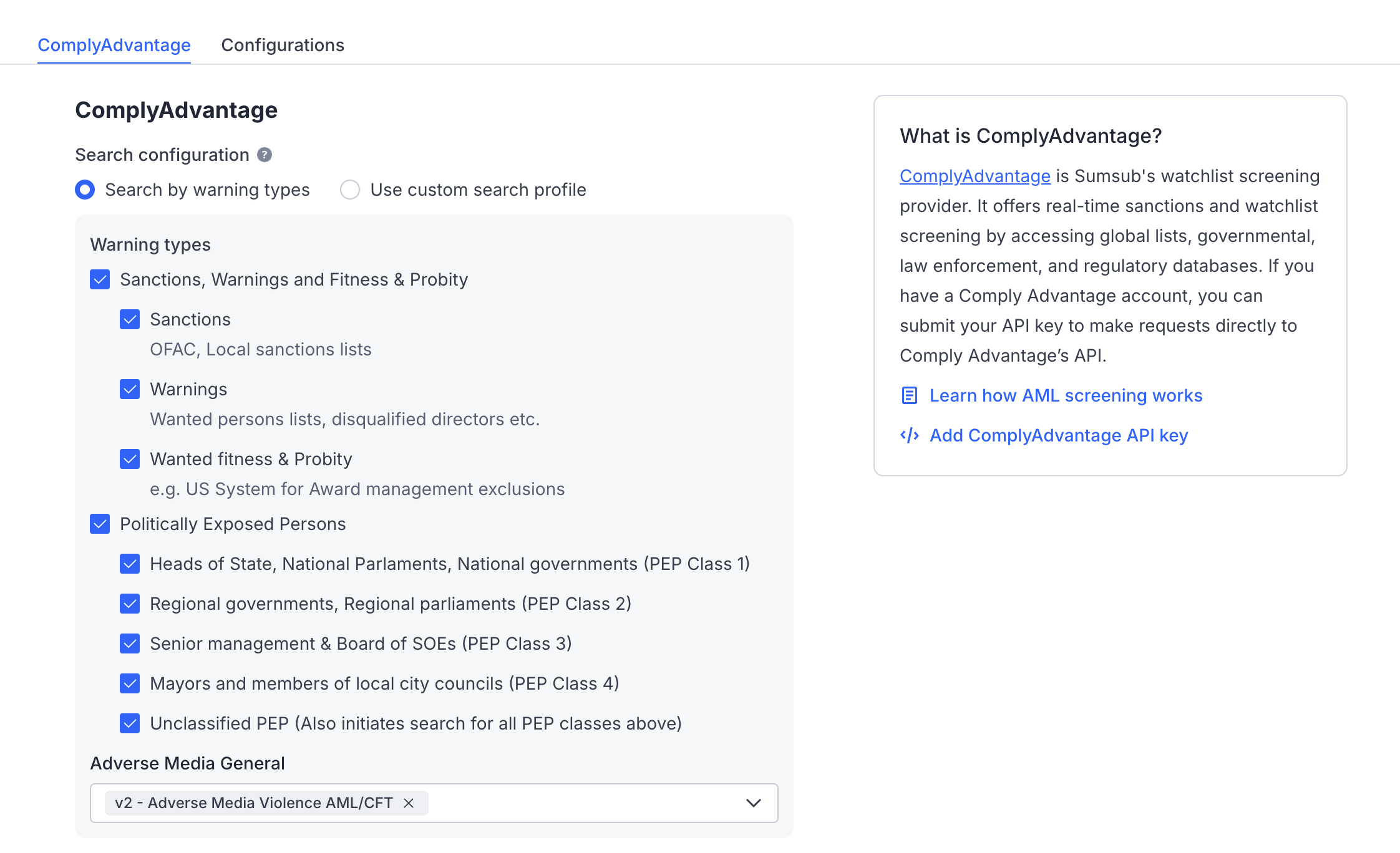The width and height of the screenshot is (1400, 853).
Task: Select the Use custom search profile option
Action: [x=350, y=190]
